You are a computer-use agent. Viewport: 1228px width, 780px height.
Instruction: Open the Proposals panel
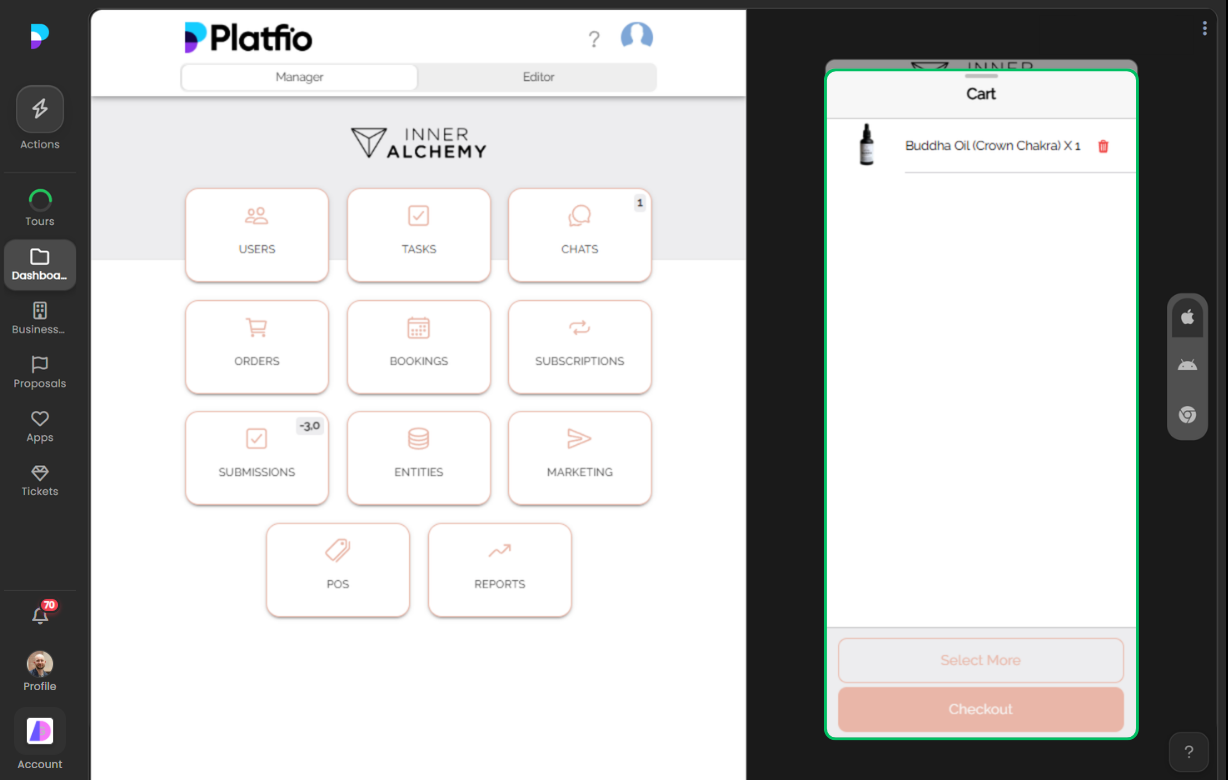tap(39, 371)
